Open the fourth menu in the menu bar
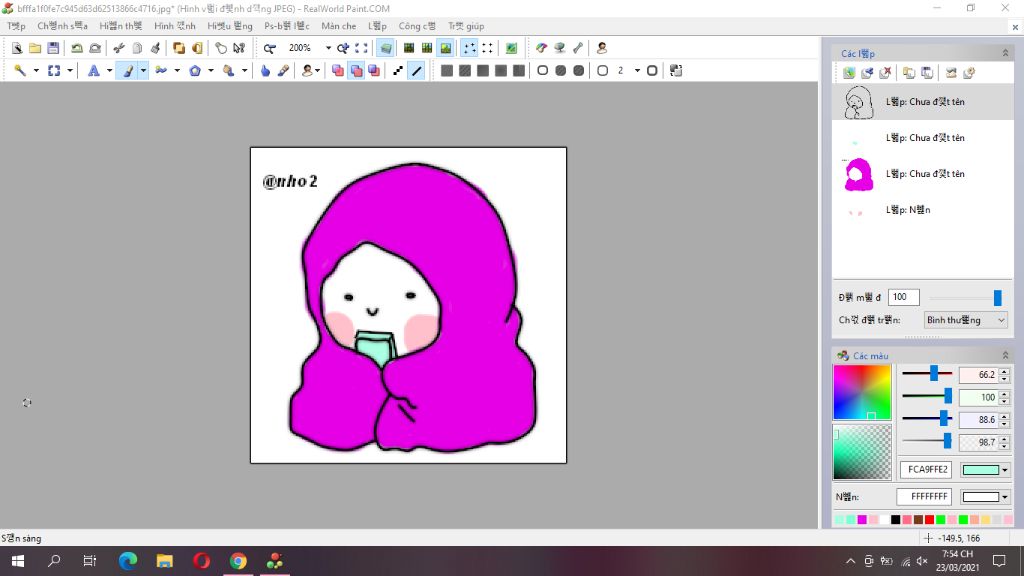The height and width of the screenshot is (576, 1024). 175,26
